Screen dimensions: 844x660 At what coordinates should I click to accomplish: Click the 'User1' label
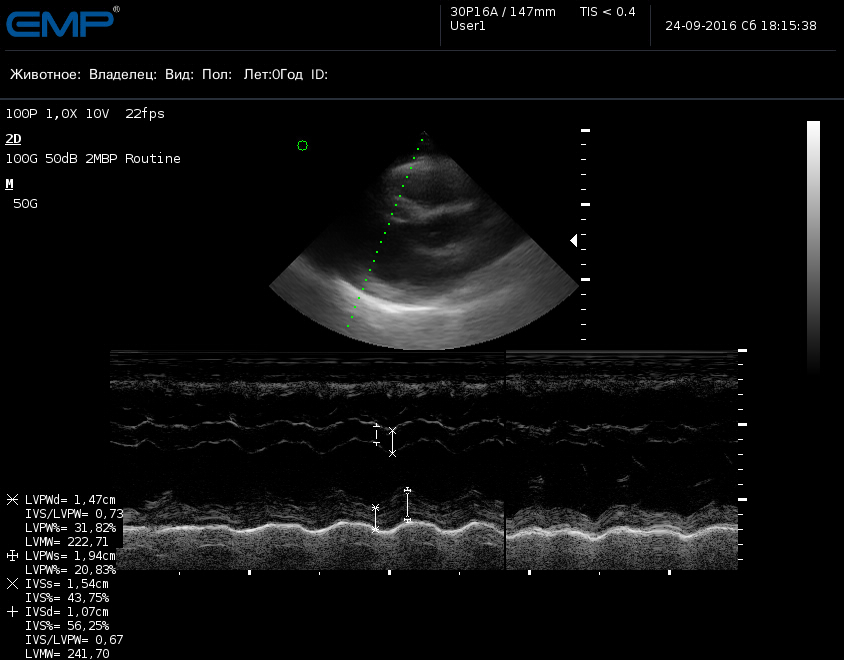(x=468, y=26)
